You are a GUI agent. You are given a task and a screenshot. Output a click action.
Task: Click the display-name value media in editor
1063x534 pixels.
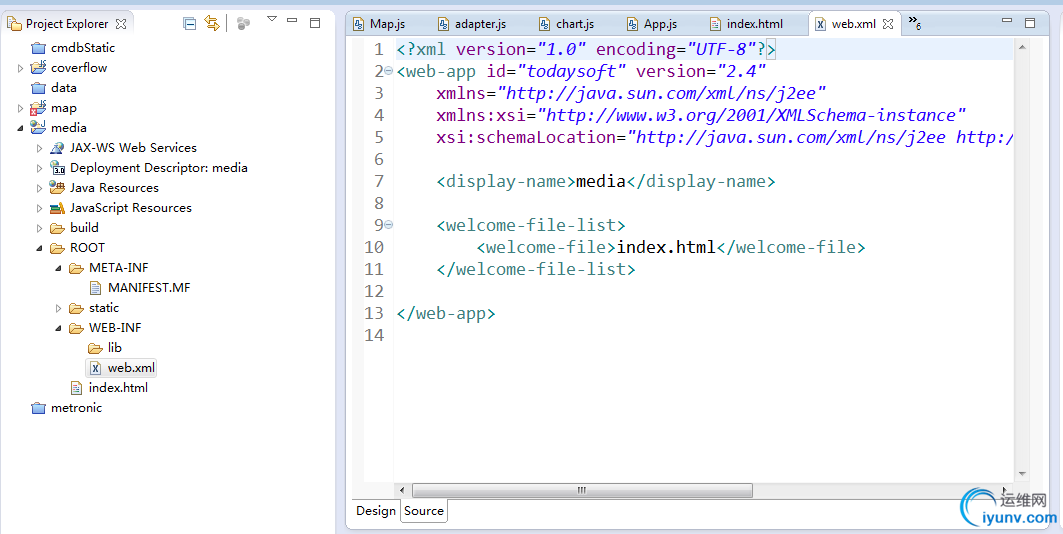click(x=601, y=182)
